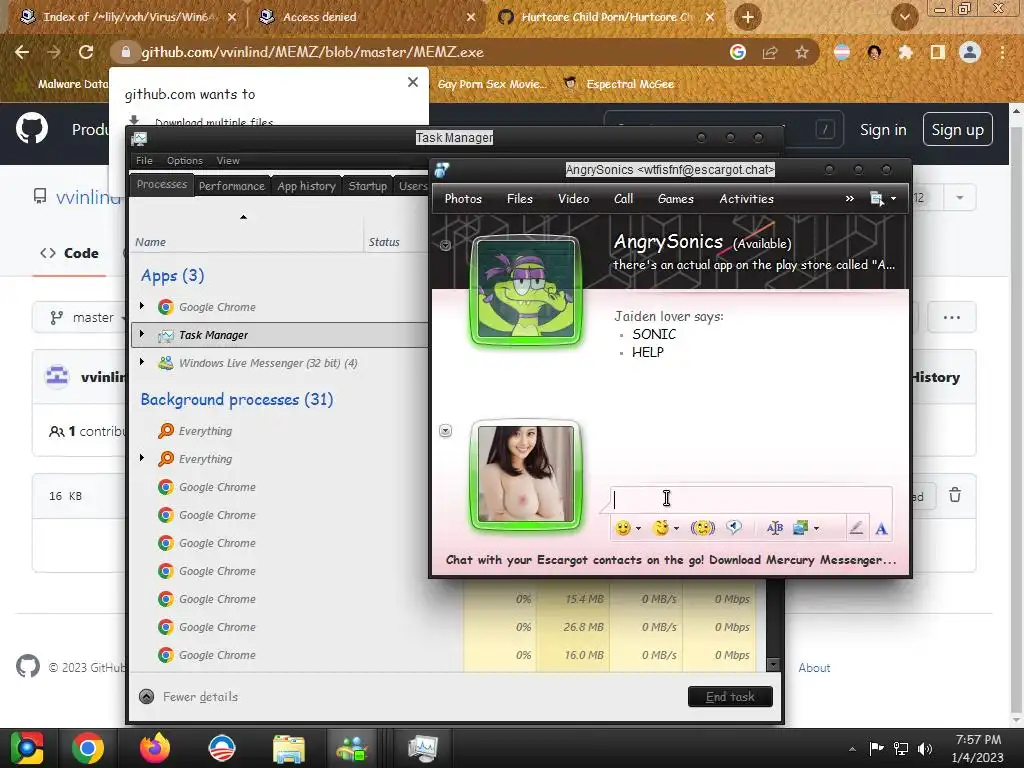Start Video in the Messenger toolbar
This screenshot has width=1024, height=768.
pyautogui.click(x=573, y=199)
